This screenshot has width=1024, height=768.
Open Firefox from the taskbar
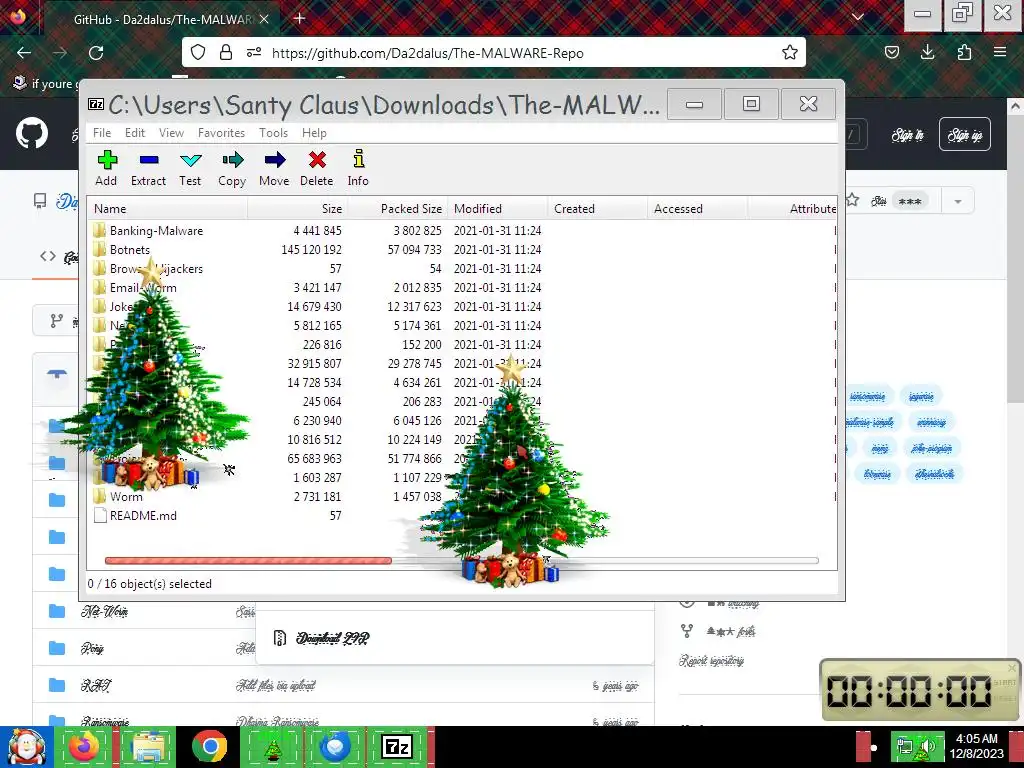[x=84, y=747]
